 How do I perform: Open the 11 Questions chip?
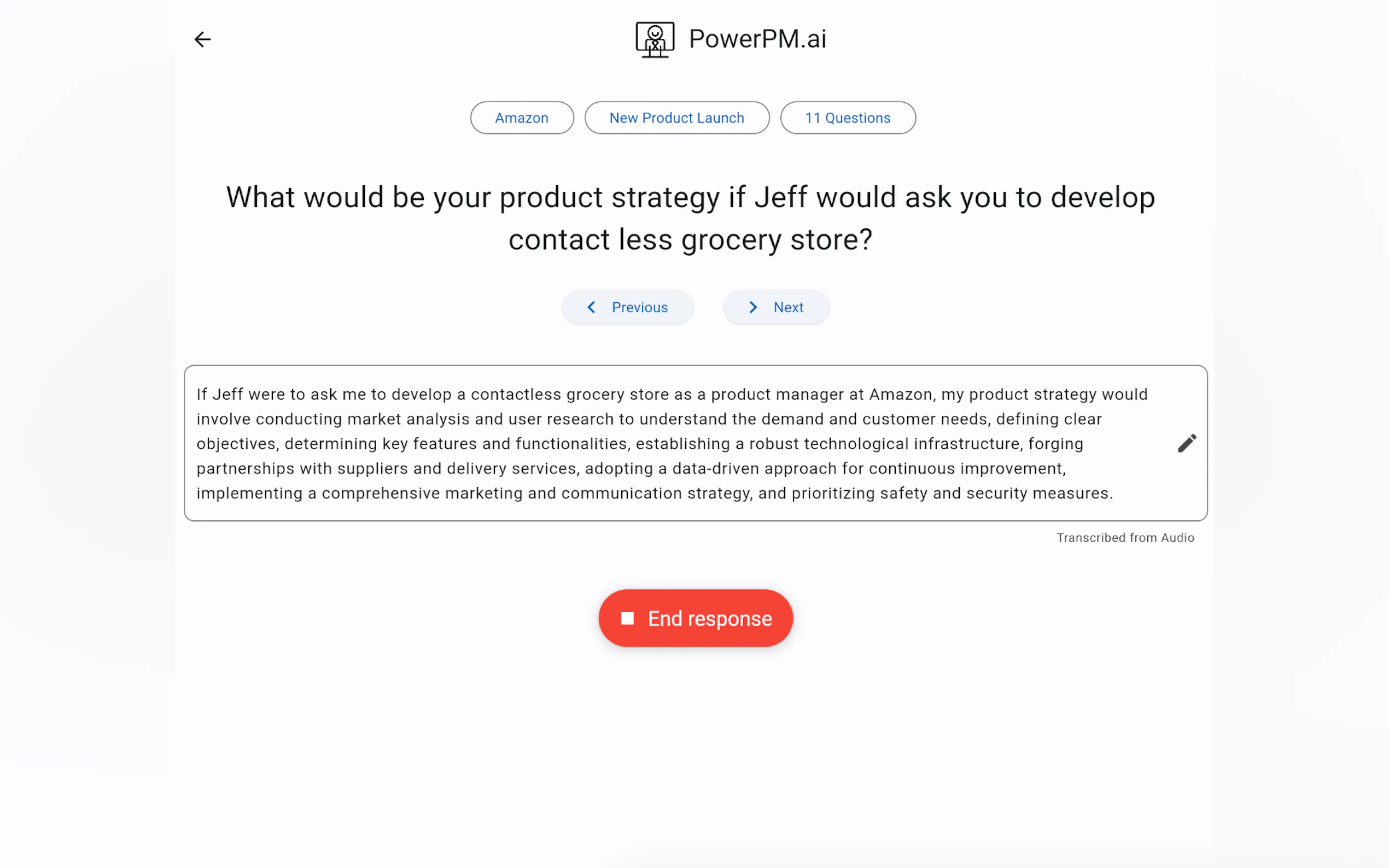click(x=847, y=118)
